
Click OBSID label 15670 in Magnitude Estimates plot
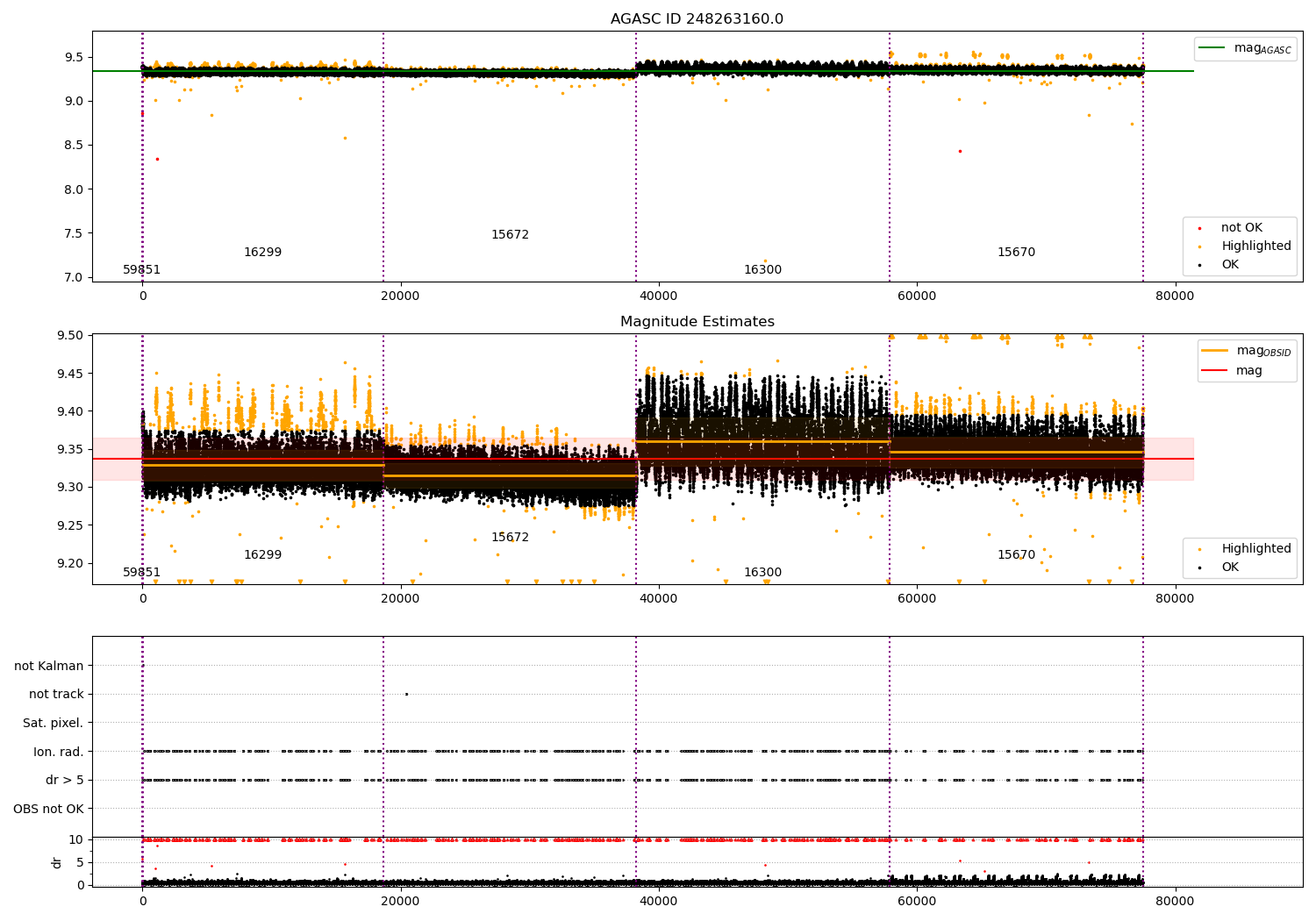(1016, 555)
